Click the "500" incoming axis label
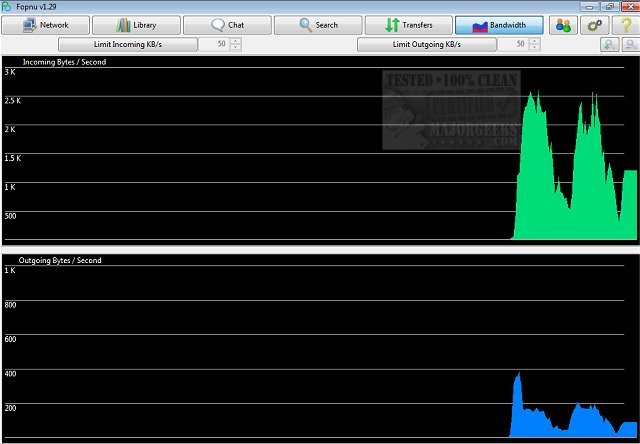 pos(11,216)
